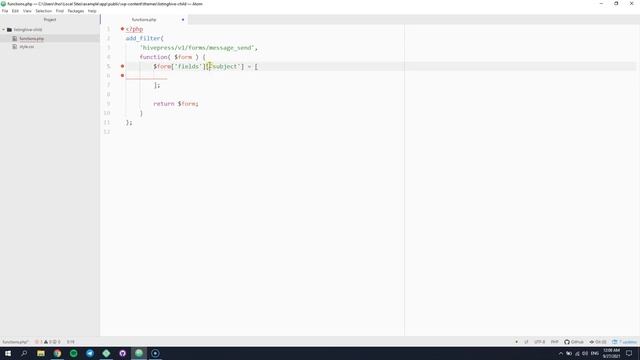Click the linter error dot on line 6

pos(122,76)
